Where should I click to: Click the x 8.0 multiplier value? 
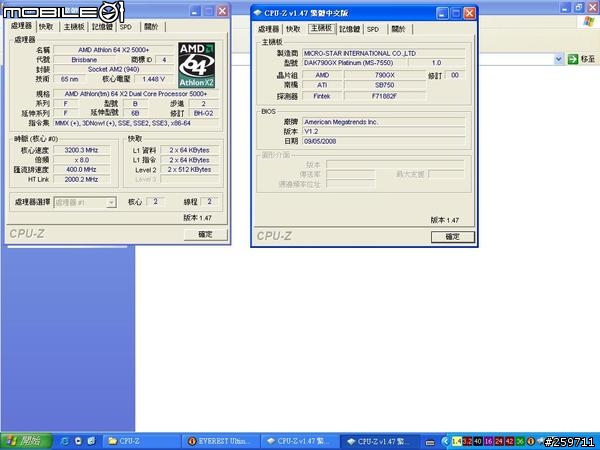pyautogui.click(x=82, y=160)
